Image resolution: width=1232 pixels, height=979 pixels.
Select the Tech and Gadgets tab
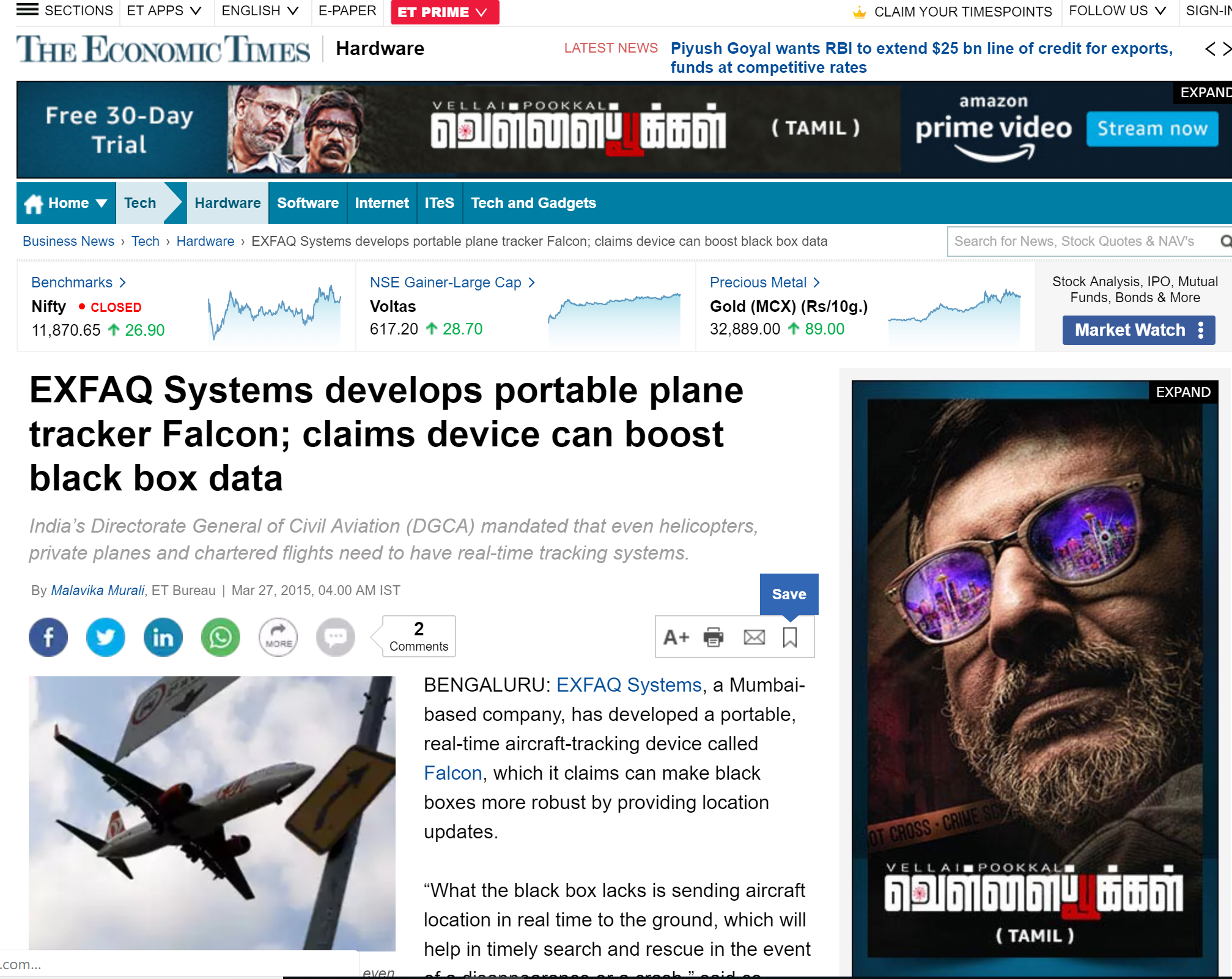(x=533, y=203)
